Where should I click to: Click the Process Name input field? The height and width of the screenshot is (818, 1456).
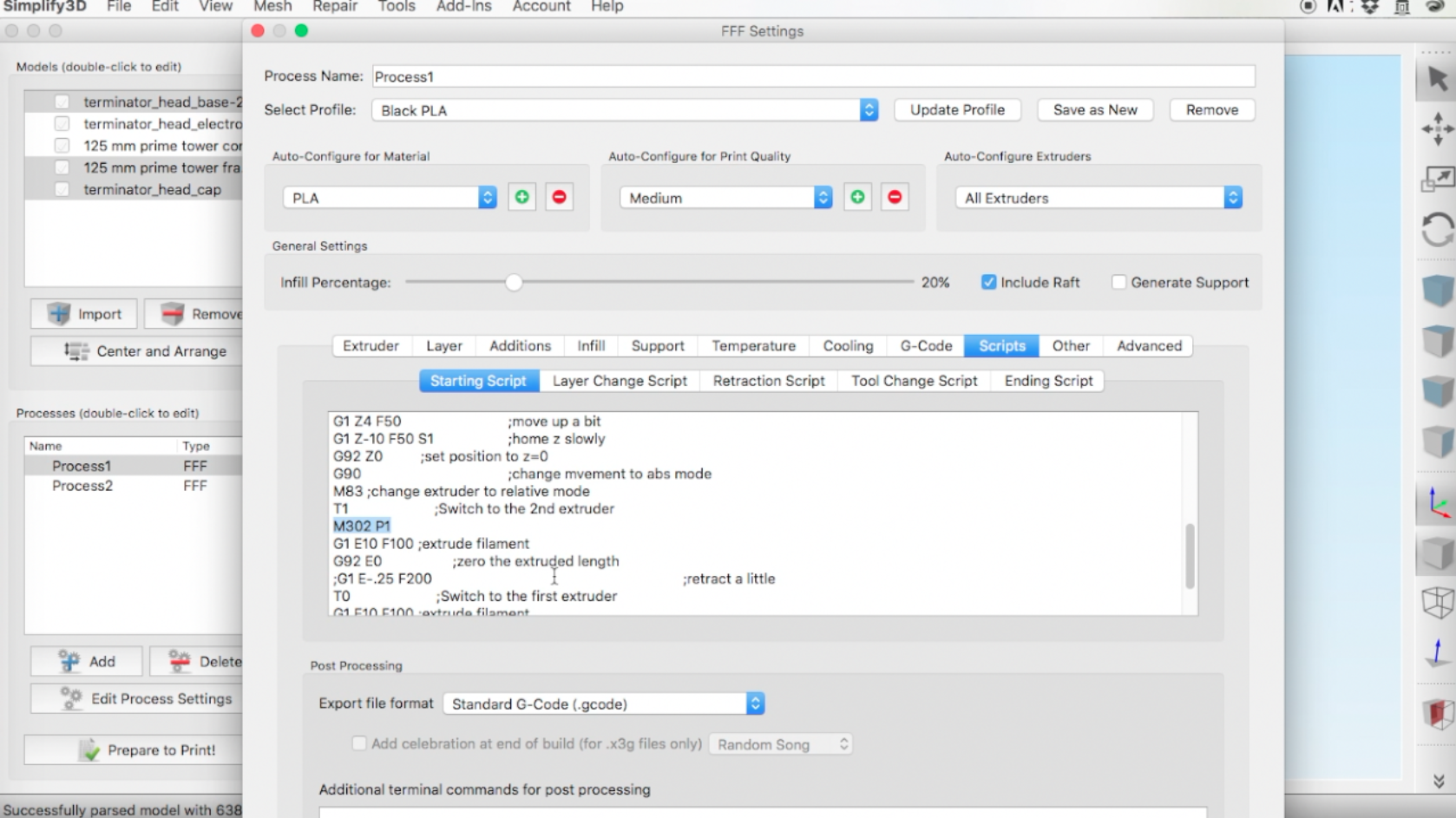[x=814, y=76]
